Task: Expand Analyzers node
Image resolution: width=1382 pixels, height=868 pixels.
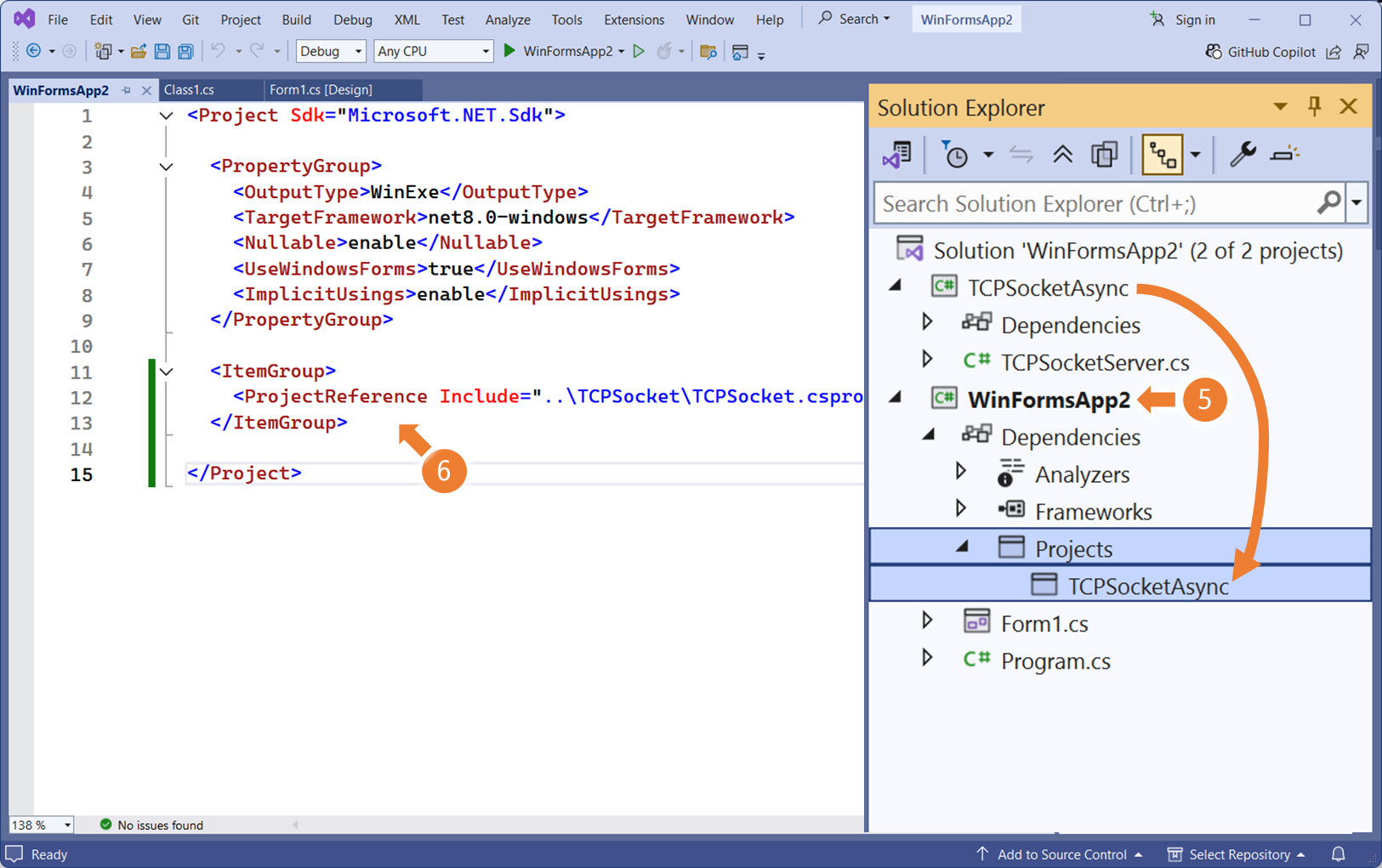Action: click(961, 471)
